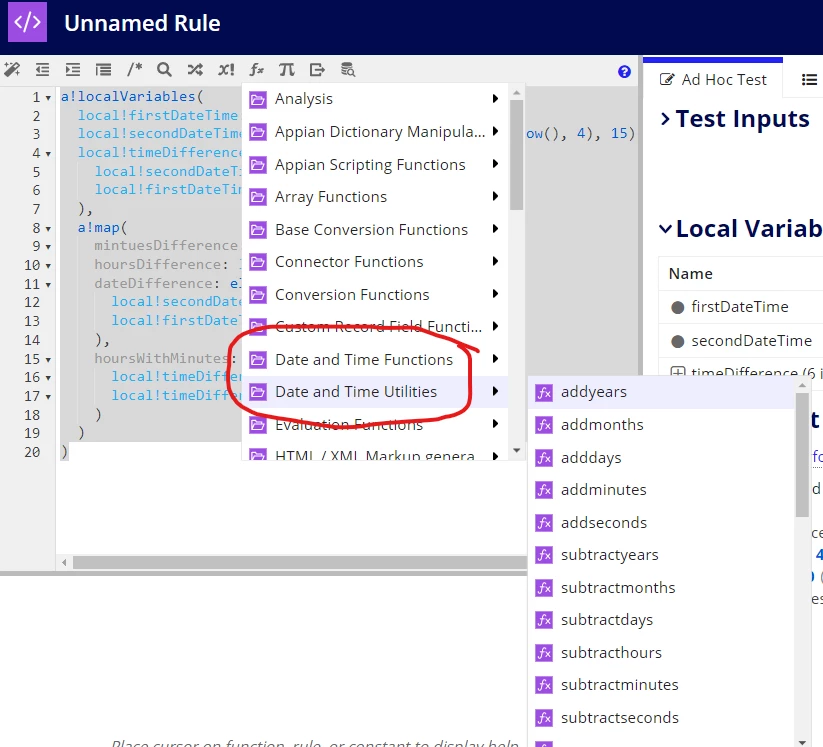Select the subtractseconds function

661,718
